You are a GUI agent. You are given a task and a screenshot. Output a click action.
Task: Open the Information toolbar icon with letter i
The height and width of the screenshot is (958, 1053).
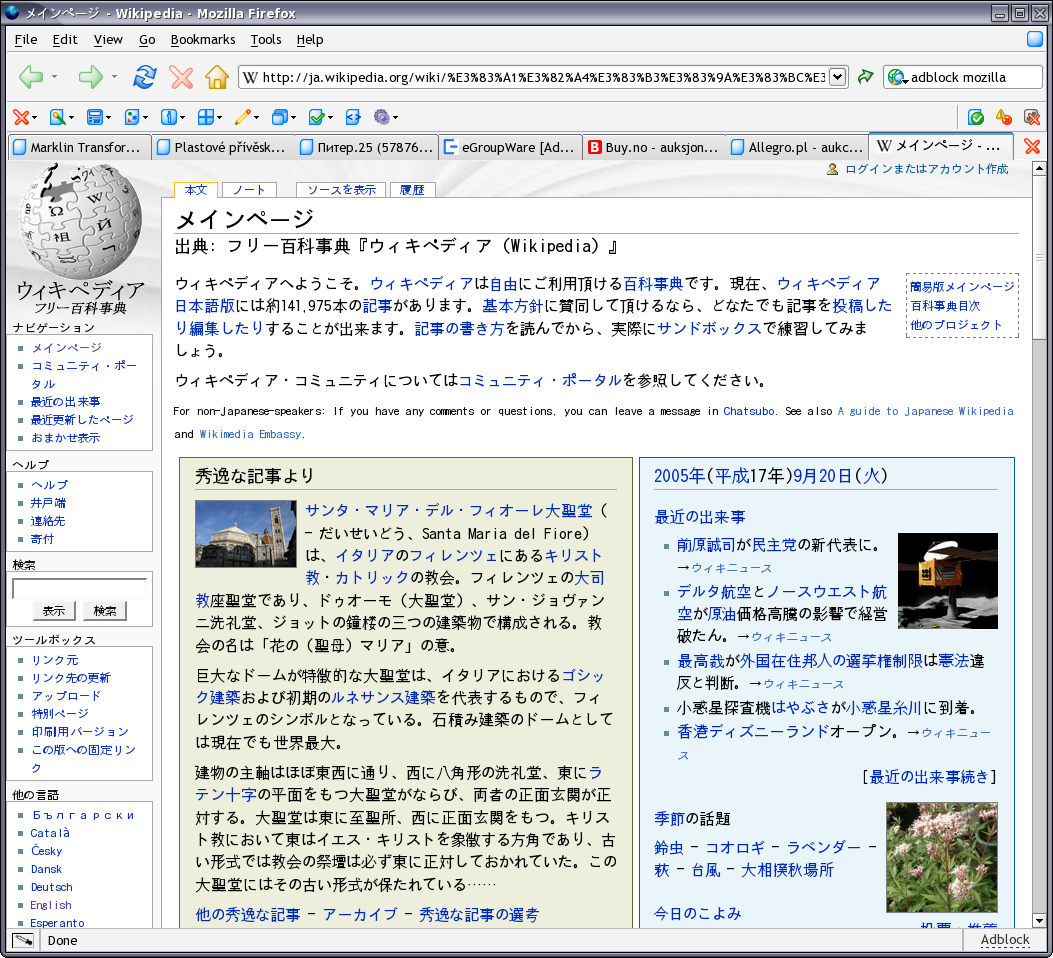point(168,117)
